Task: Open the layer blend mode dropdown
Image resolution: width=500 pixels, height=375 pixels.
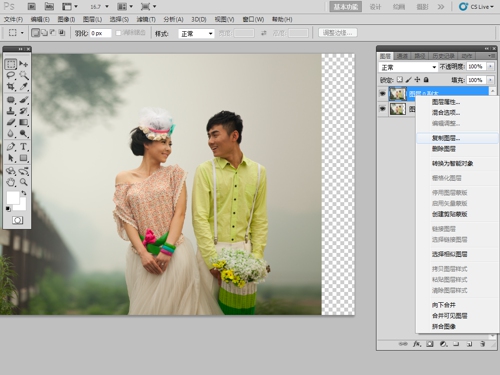Action: point(408,67)
